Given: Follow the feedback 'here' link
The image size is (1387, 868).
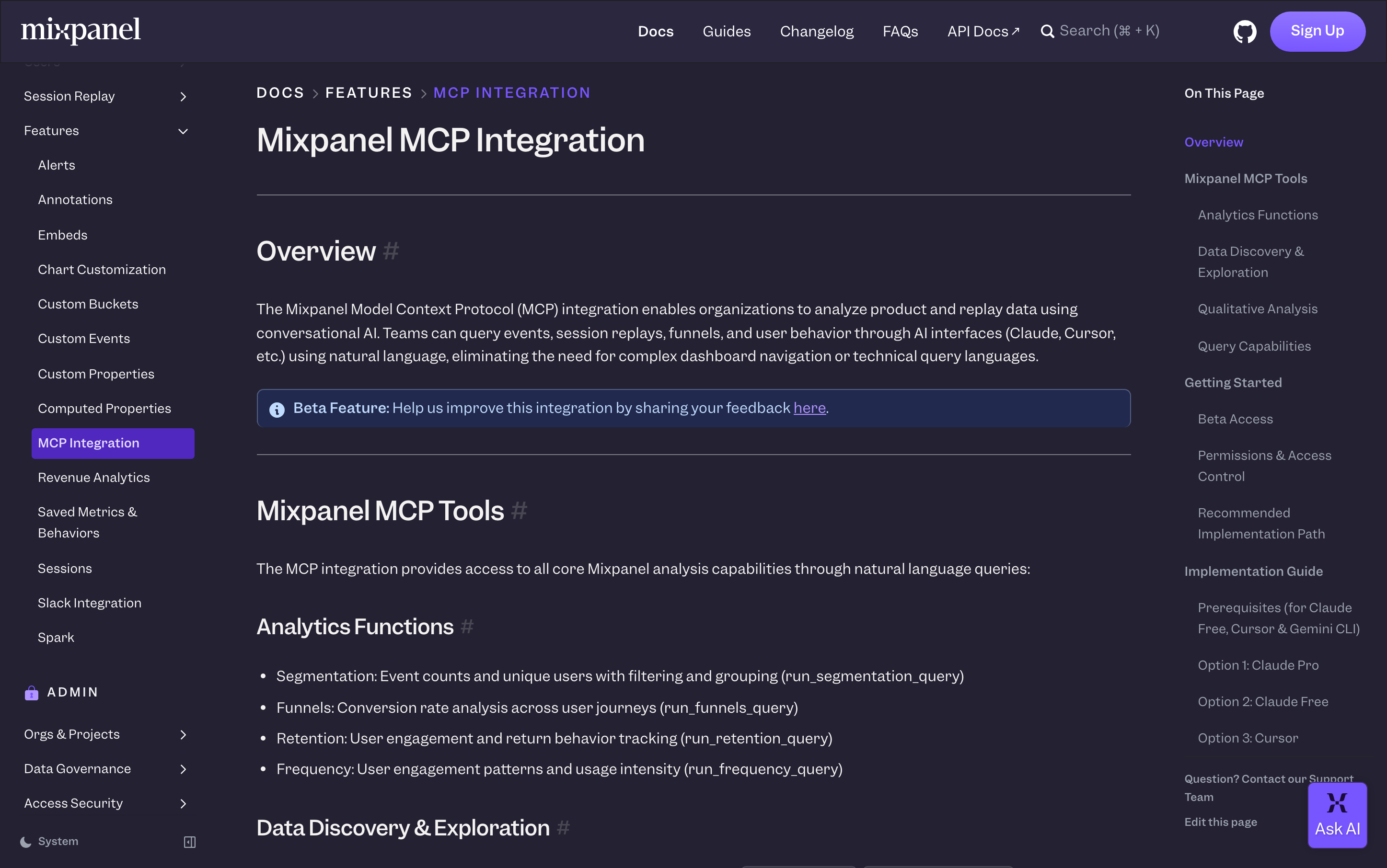Looking at the screenshot, I should (x=809, y=408).
